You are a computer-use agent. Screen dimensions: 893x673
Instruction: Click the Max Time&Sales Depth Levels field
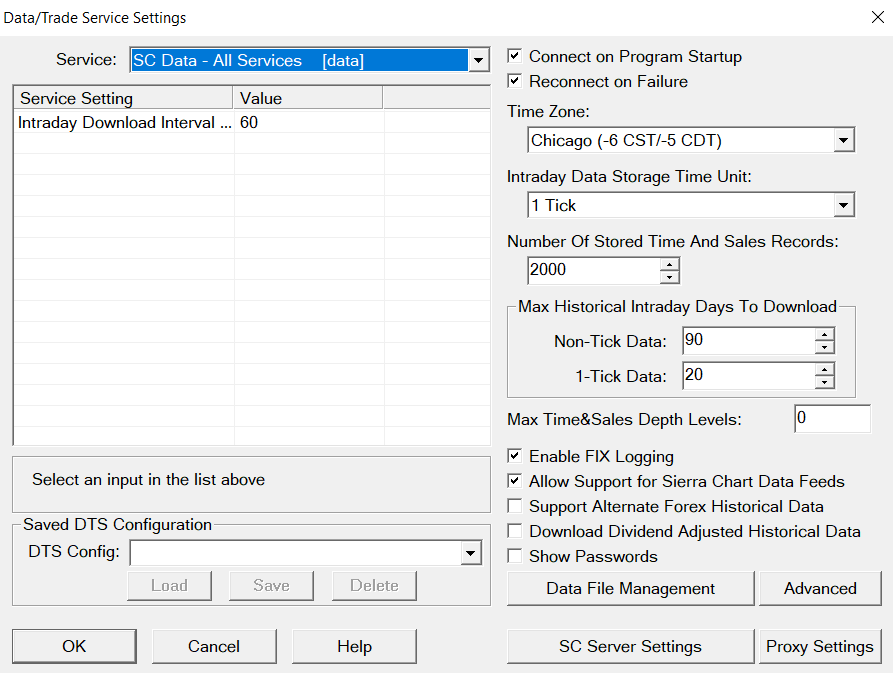point(833,418)
